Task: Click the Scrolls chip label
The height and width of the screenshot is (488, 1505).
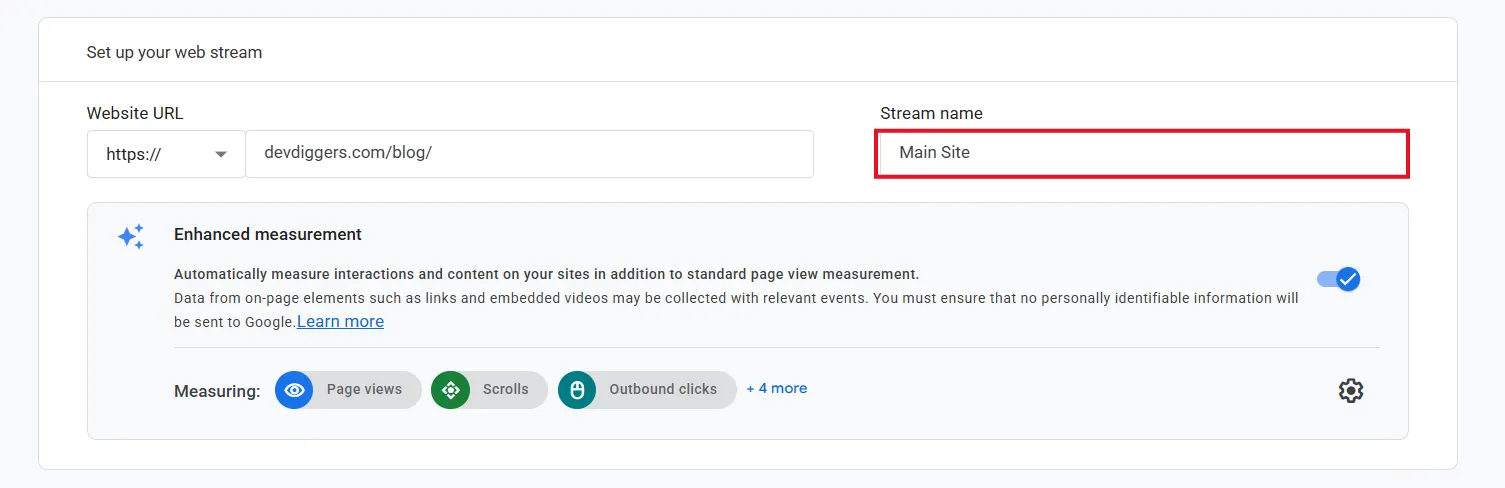Action: 506,389
